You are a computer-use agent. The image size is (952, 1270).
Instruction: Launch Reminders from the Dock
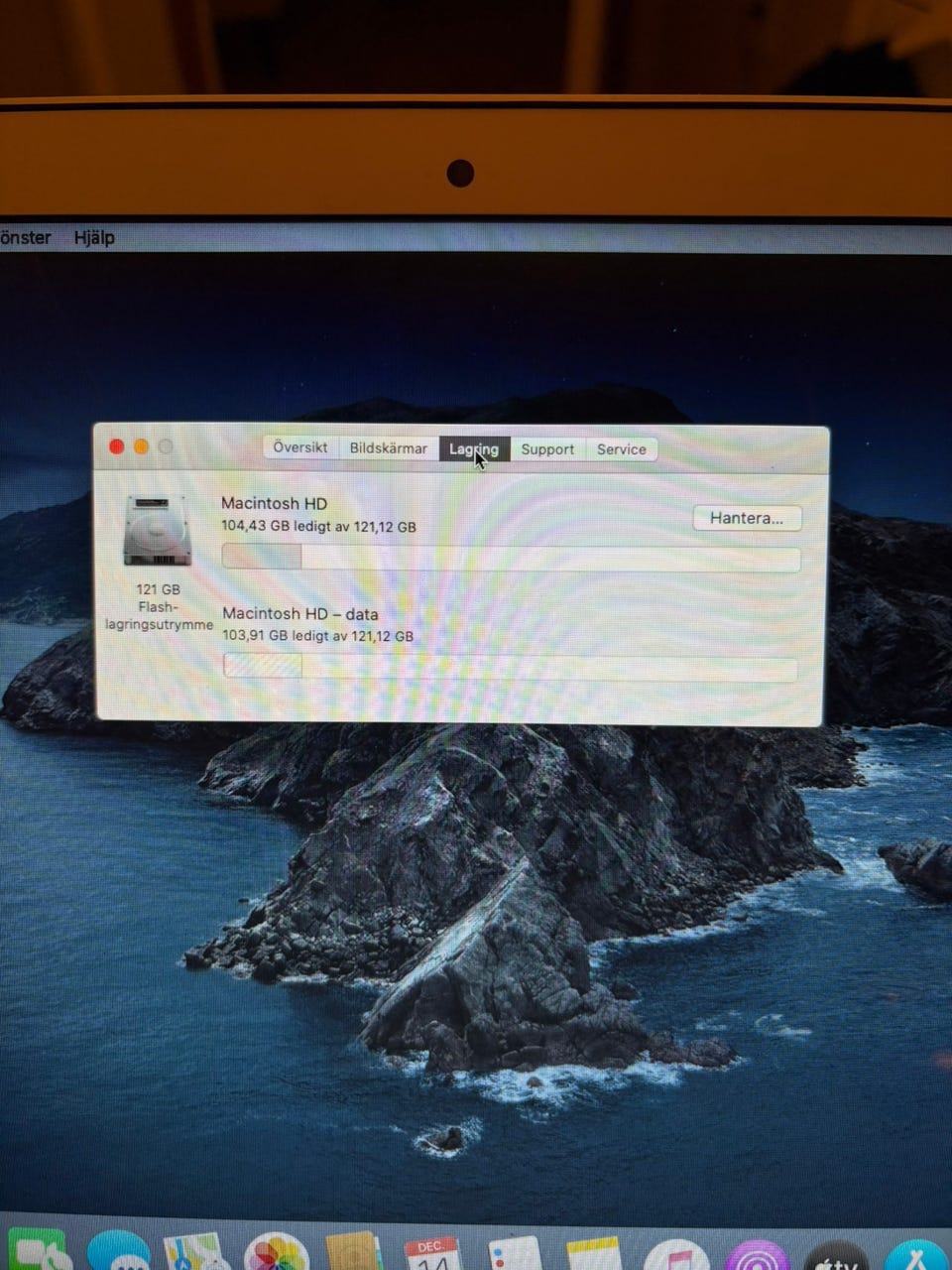tap(514, 1252)
